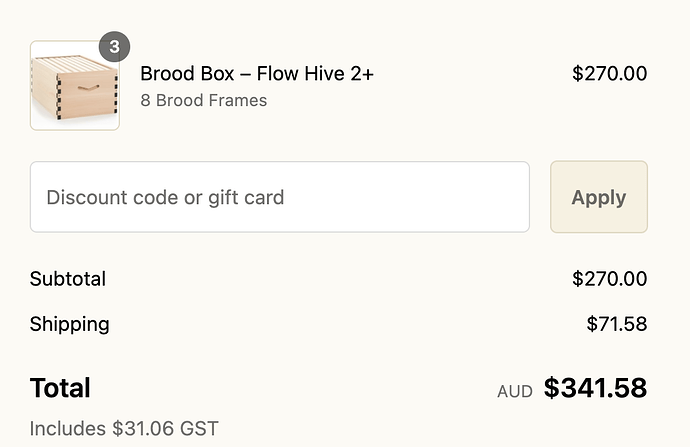Click the $270.00 product line price
690x447 pixels.
point(609,73)
